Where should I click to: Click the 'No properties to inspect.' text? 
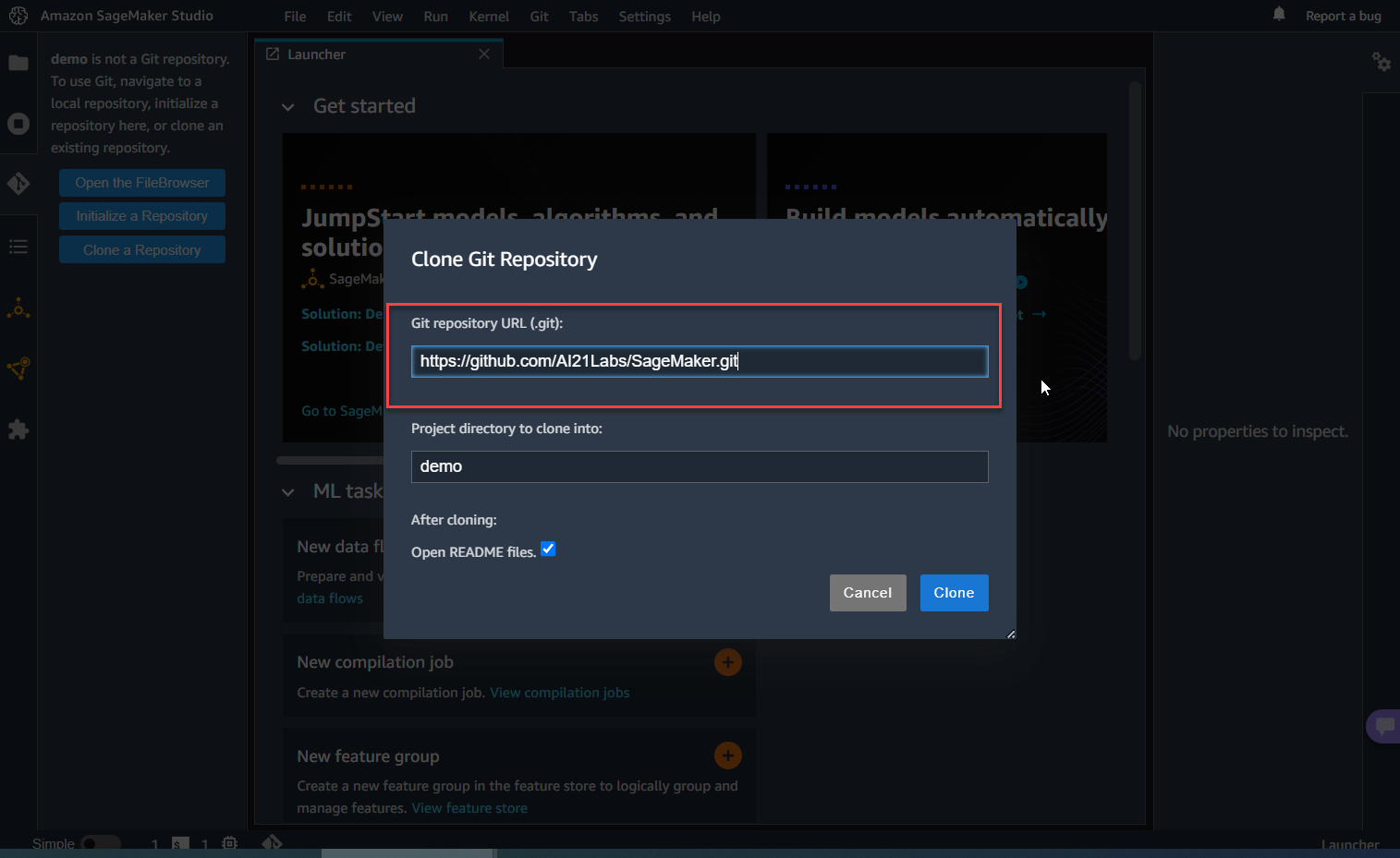1258,431
